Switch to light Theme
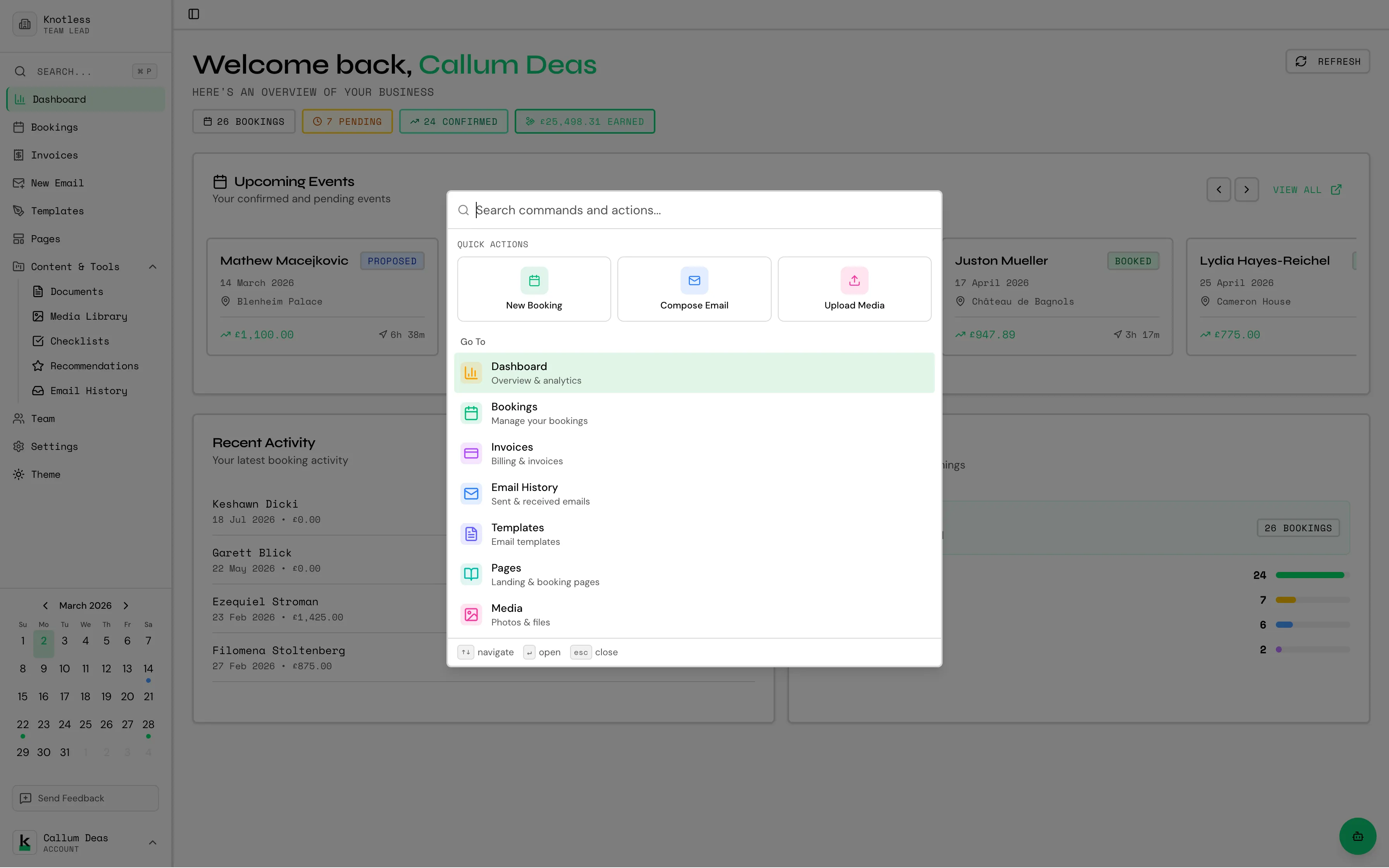1389x868 pixels. (x=45, y=474)
